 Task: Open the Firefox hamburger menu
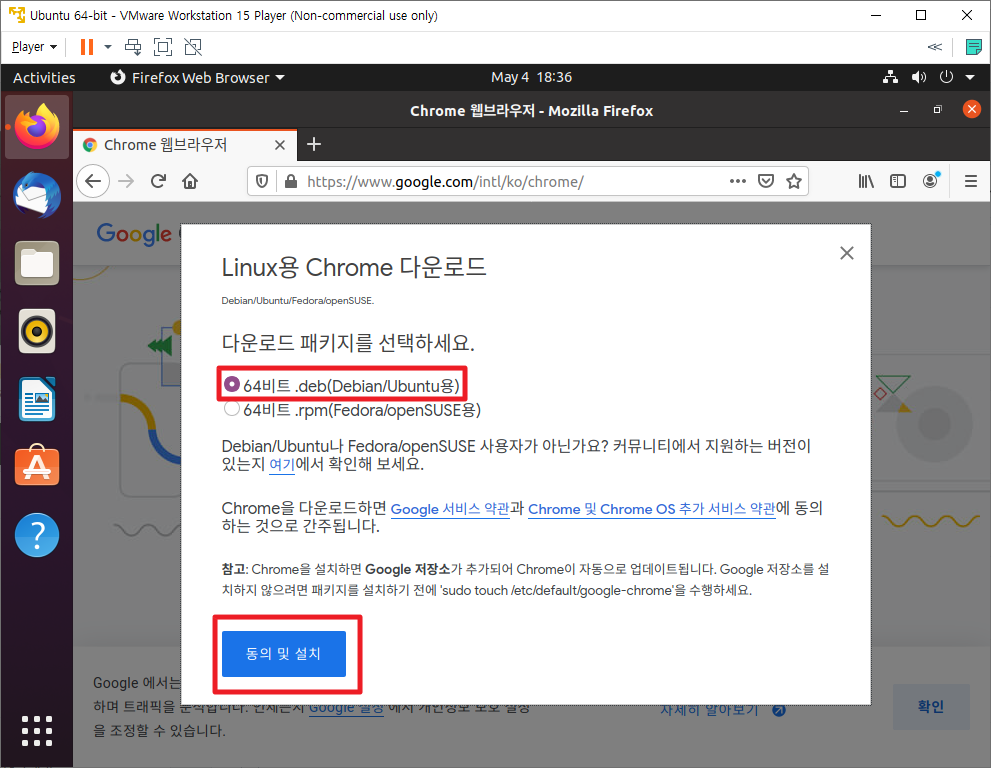coord(971,181)
